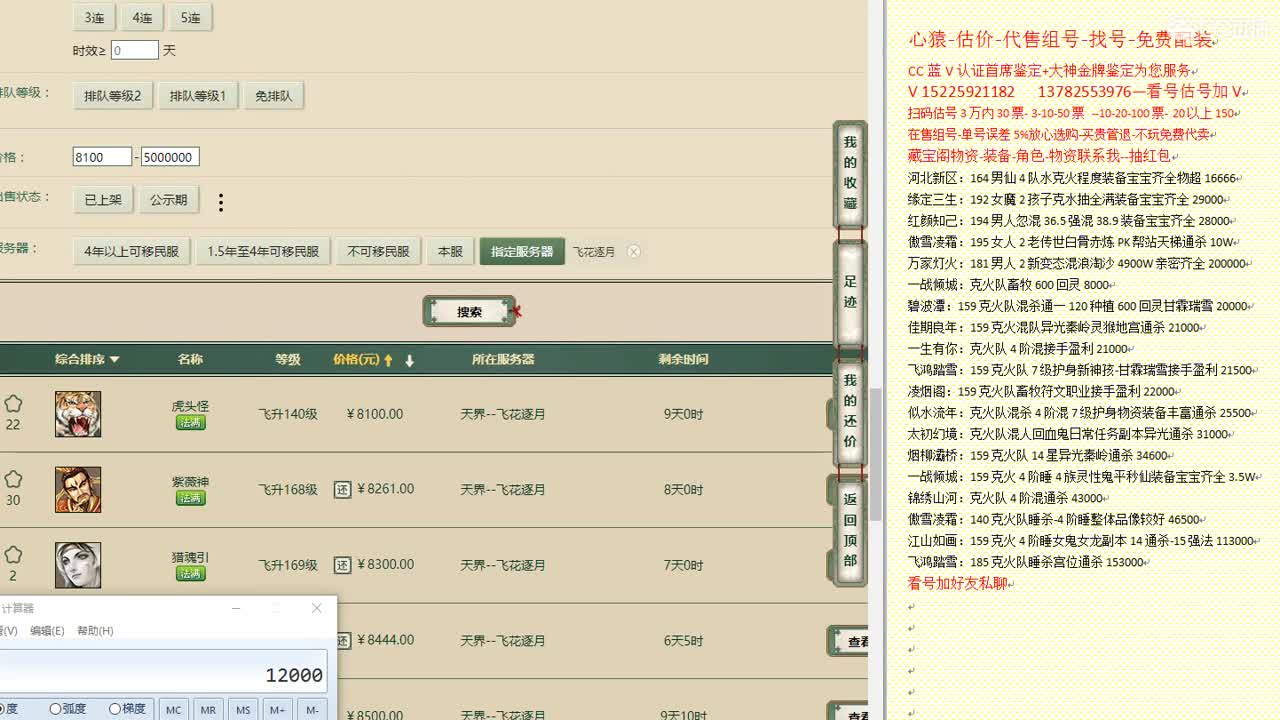The width and height of the screenshot is (1280, 720).
Task: Select 弧度 radio in calculator
Action: (68, 709)
